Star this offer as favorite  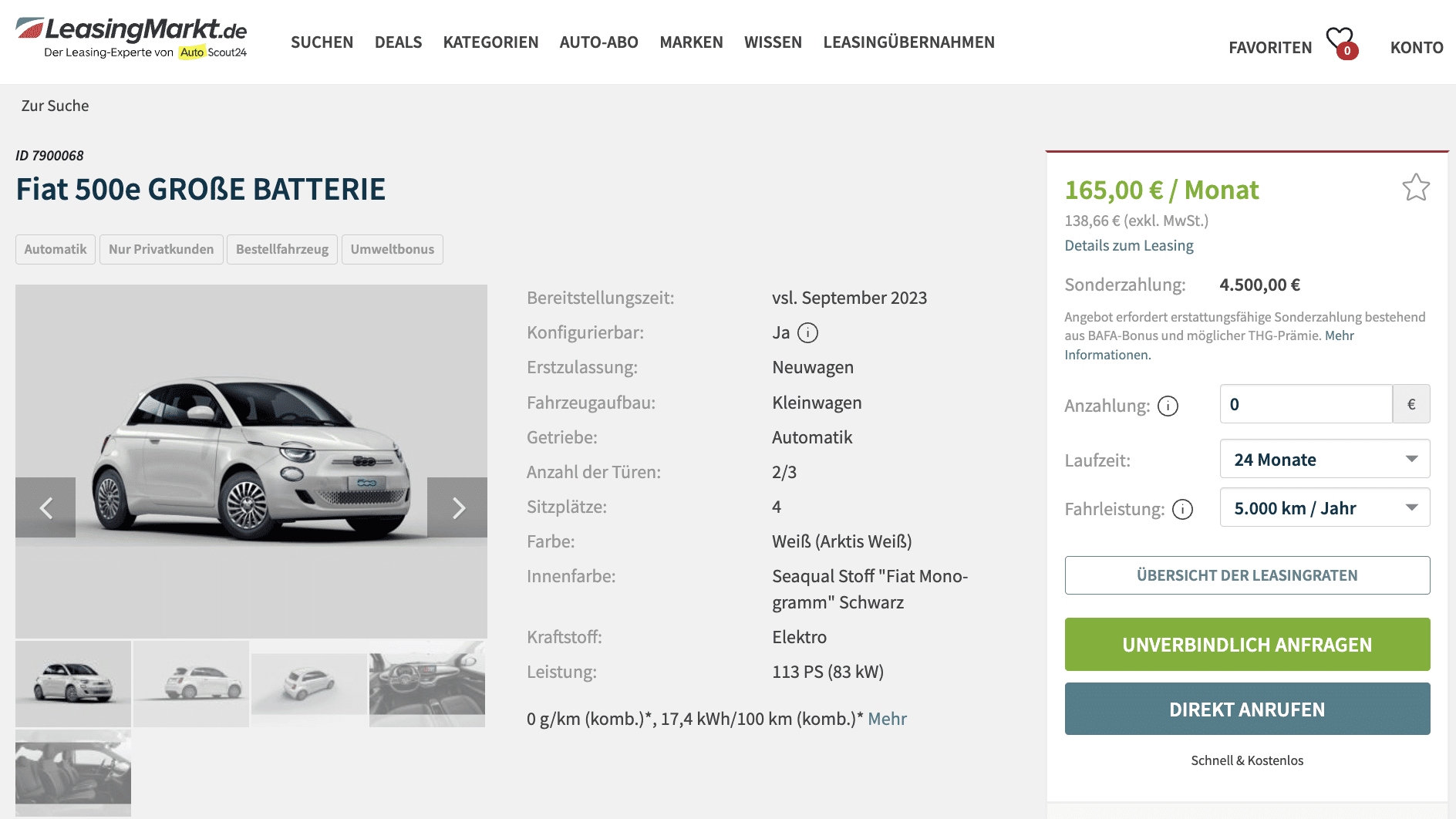(x=1416, y=187)
